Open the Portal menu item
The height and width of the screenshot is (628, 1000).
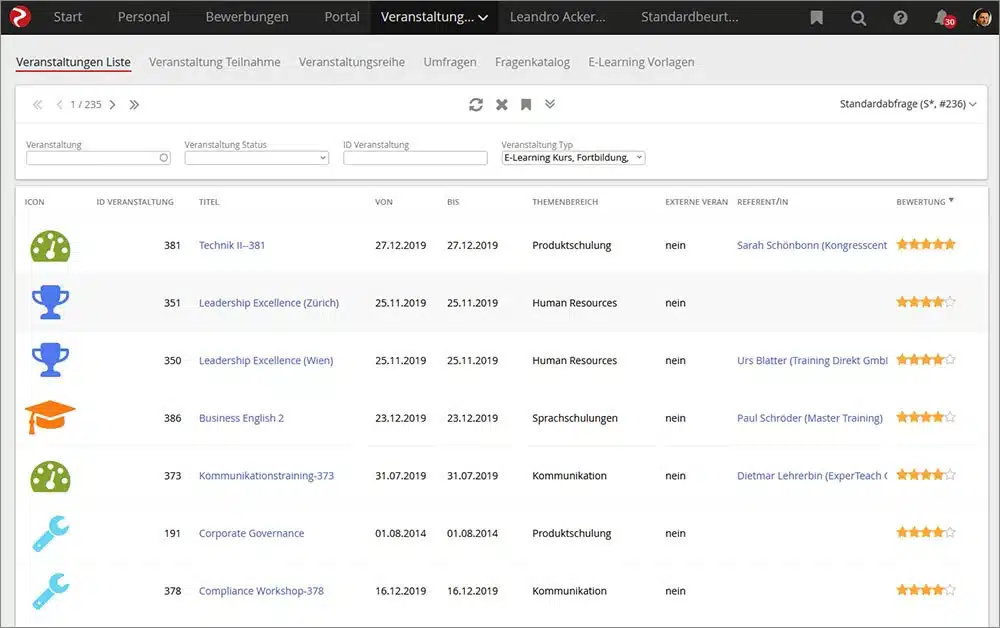342,17
